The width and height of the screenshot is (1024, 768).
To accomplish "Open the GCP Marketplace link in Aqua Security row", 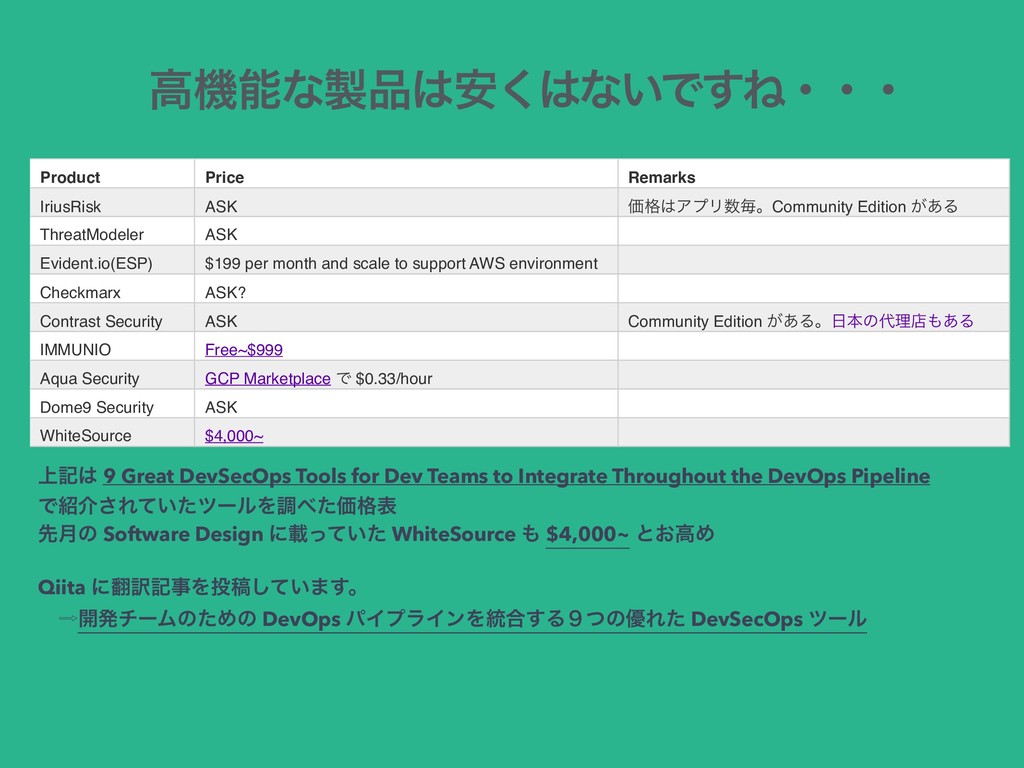I will click(268, 378).
